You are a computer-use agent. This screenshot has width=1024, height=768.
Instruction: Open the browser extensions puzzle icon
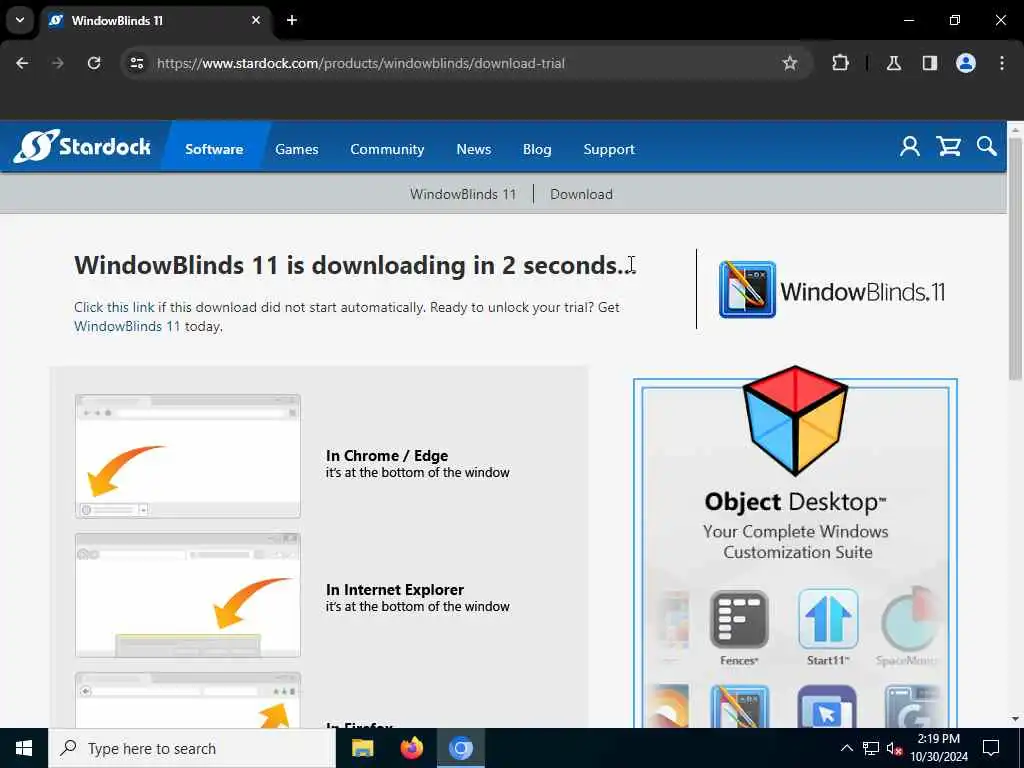[840, 63]
